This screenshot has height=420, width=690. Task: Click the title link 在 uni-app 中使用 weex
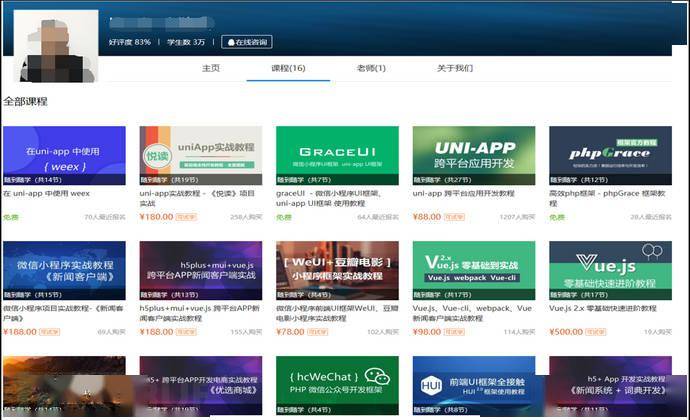point(47,193)
